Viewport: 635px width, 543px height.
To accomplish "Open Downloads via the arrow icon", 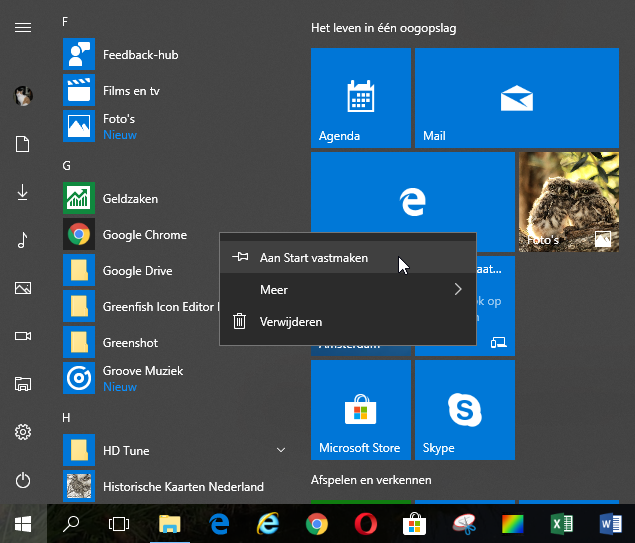I will coord(23,192).
